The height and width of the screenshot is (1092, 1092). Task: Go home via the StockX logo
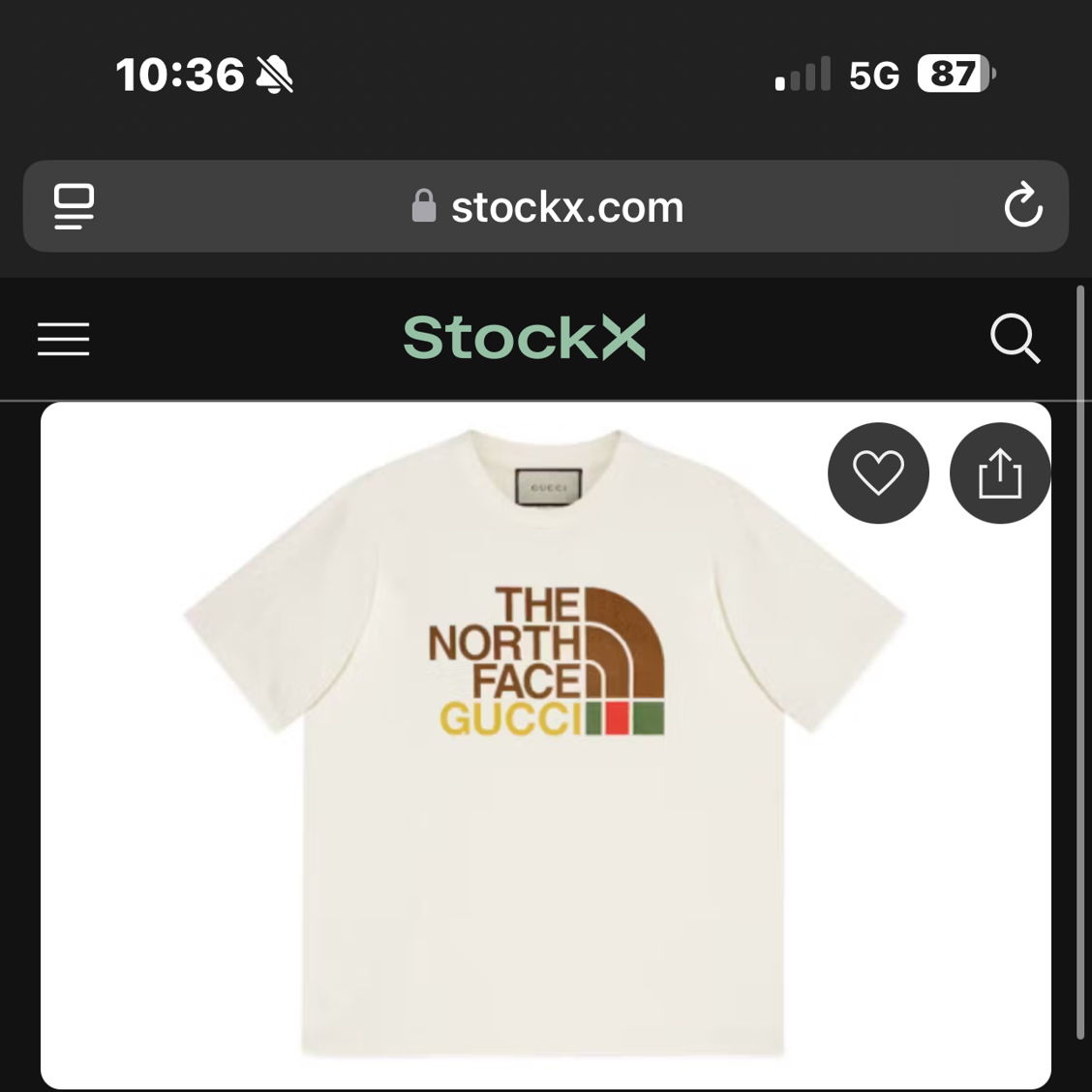point(525,338)
